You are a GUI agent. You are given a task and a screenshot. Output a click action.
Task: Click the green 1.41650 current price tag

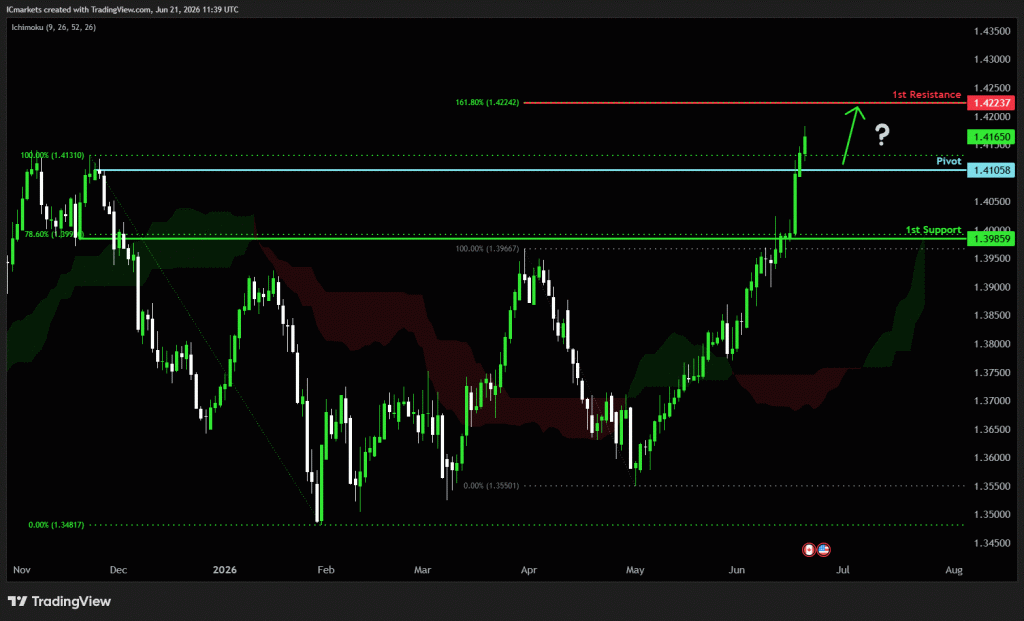(x=991, y=137)
